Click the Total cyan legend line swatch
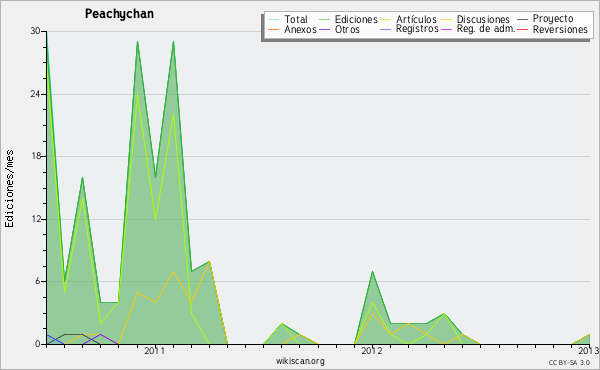Screen dimensions: 600x370 pyautogui.click(x=274, y=19)
